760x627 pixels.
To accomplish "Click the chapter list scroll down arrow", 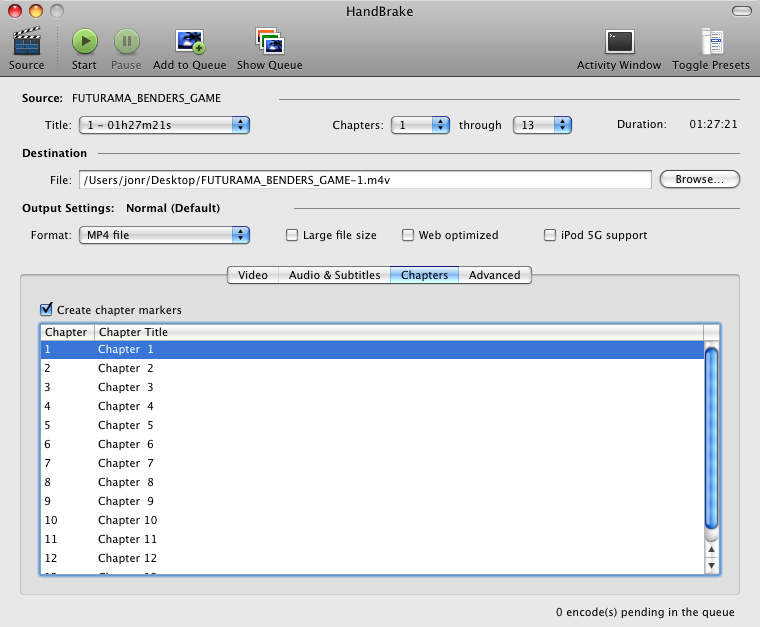I will click(x=711, y=565).
